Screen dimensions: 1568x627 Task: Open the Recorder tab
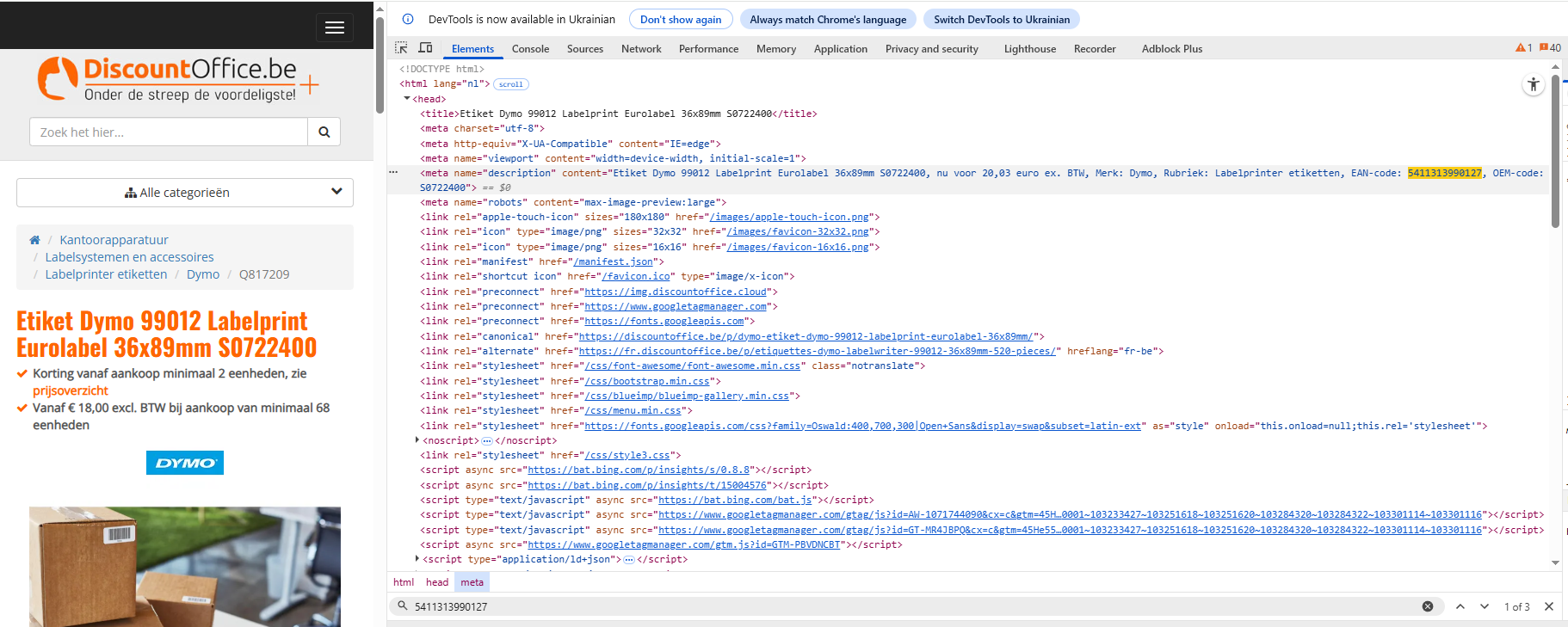(x=1095, y=49)
